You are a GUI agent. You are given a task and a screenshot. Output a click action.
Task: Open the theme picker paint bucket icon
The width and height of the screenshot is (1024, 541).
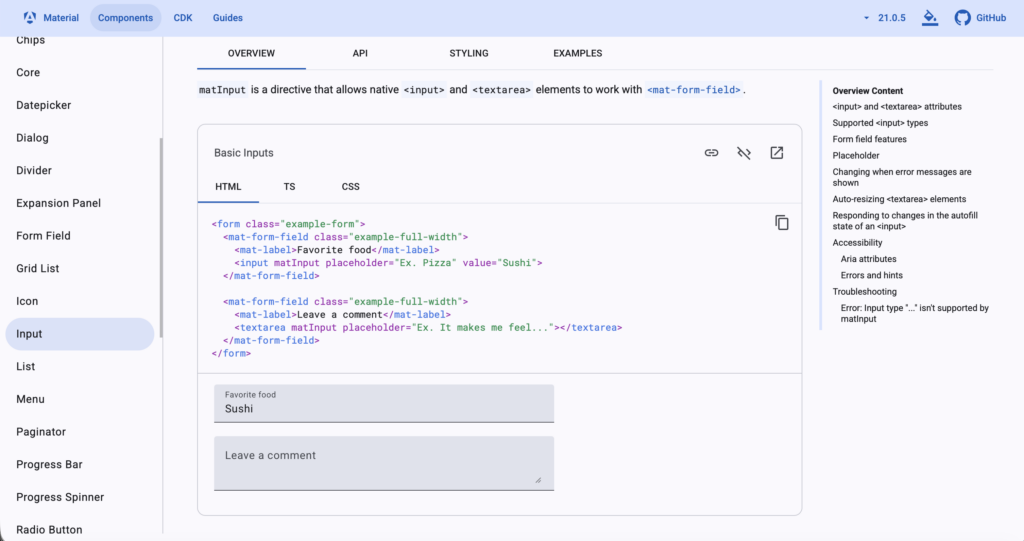(930, 18)
